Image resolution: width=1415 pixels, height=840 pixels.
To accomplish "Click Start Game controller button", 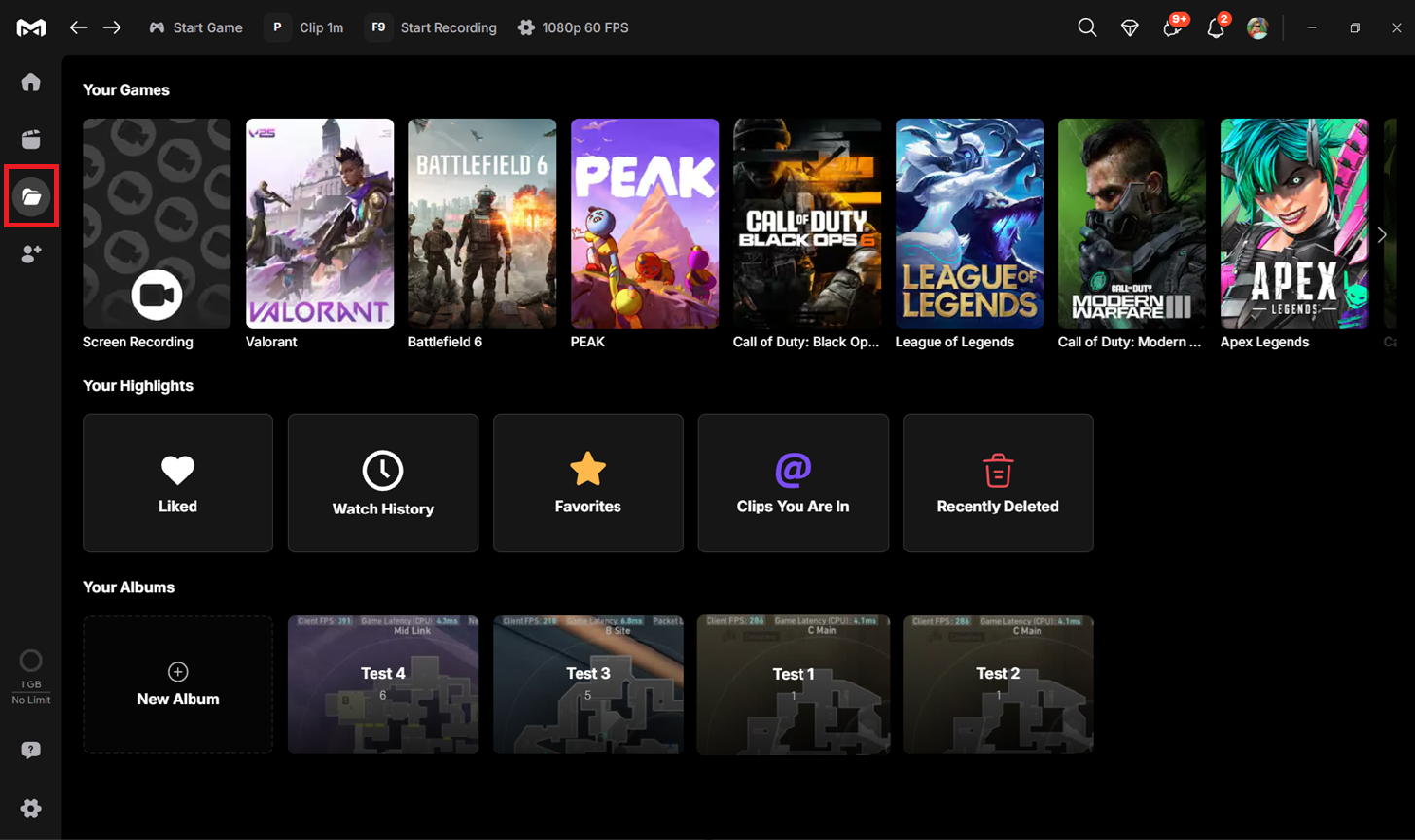I will coord(195,28).
